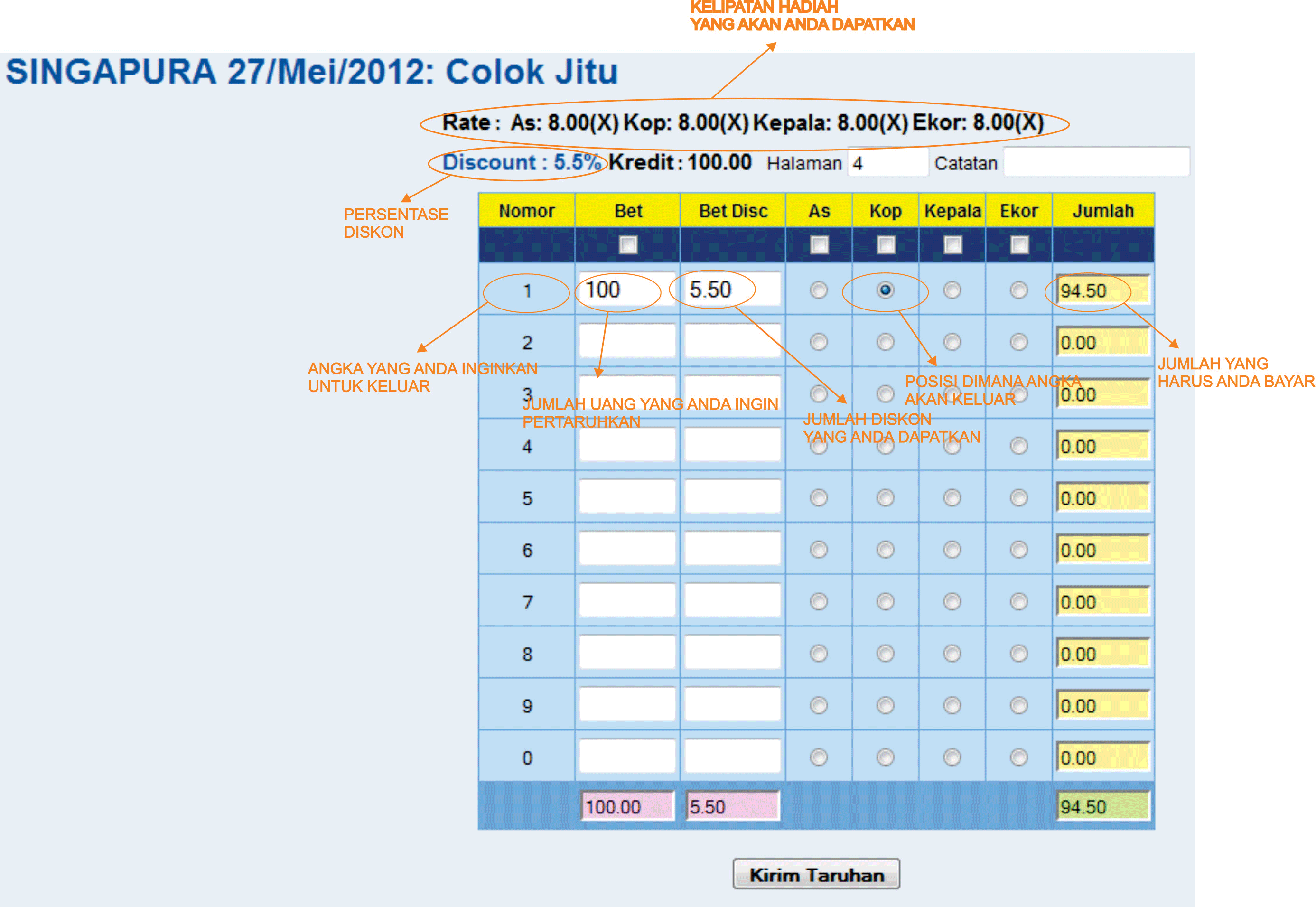The image size is (1316, 907).
Task: Click the Discount : 5.5% text
Action: (521, 162)
